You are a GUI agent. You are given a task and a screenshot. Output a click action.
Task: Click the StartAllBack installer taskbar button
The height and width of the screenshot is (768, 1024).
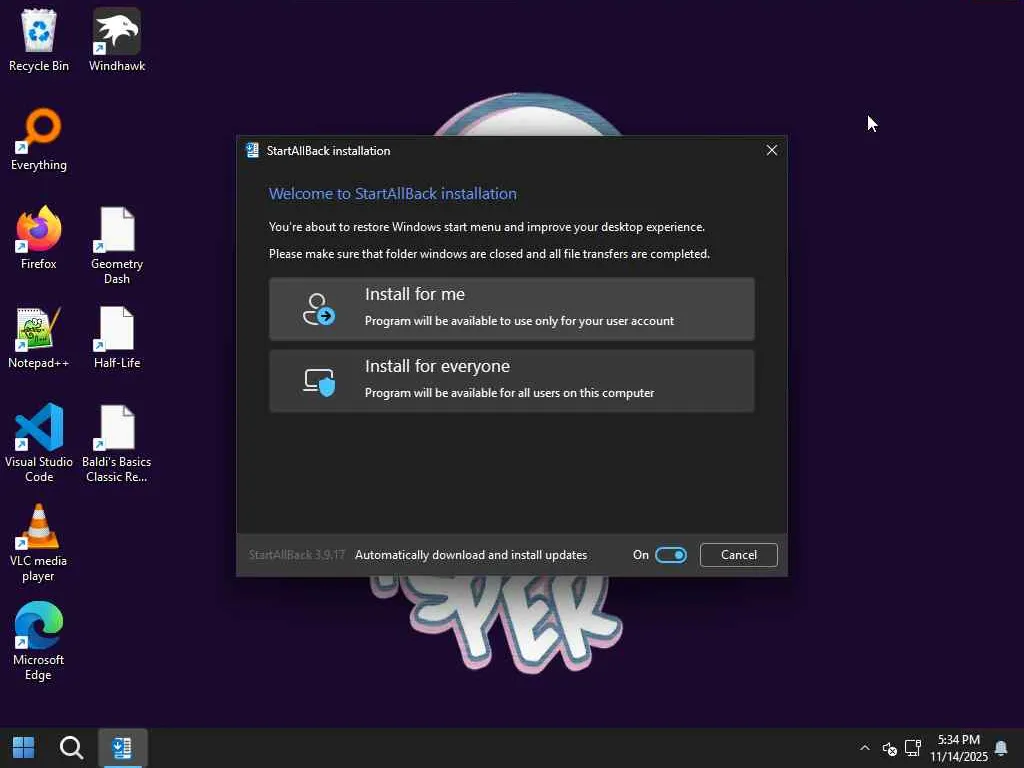[x=122, y=748]
